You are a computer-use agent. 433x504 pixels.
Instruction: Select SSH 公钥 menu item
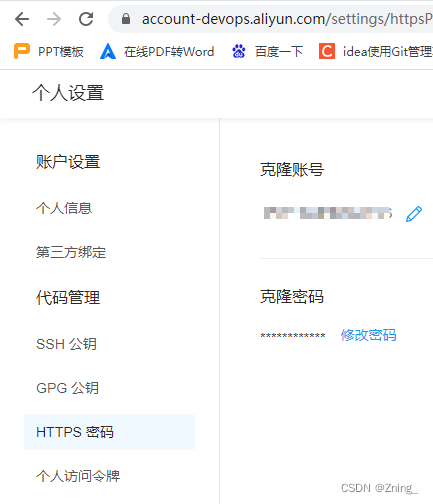pyautogui.click(x=67, y=344)
